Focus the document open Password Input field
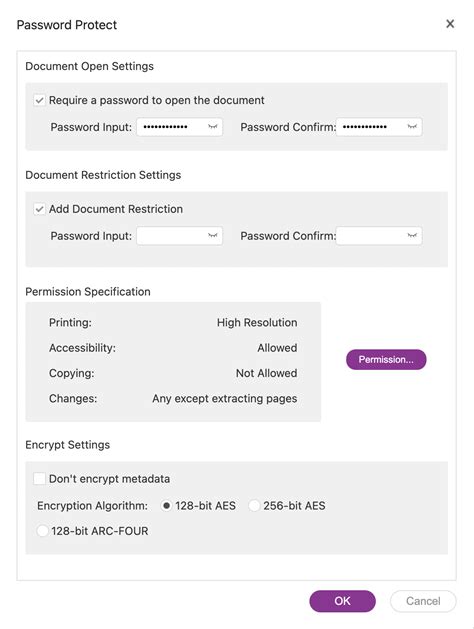This screenshot has width=474, height=629. (179, 127)
